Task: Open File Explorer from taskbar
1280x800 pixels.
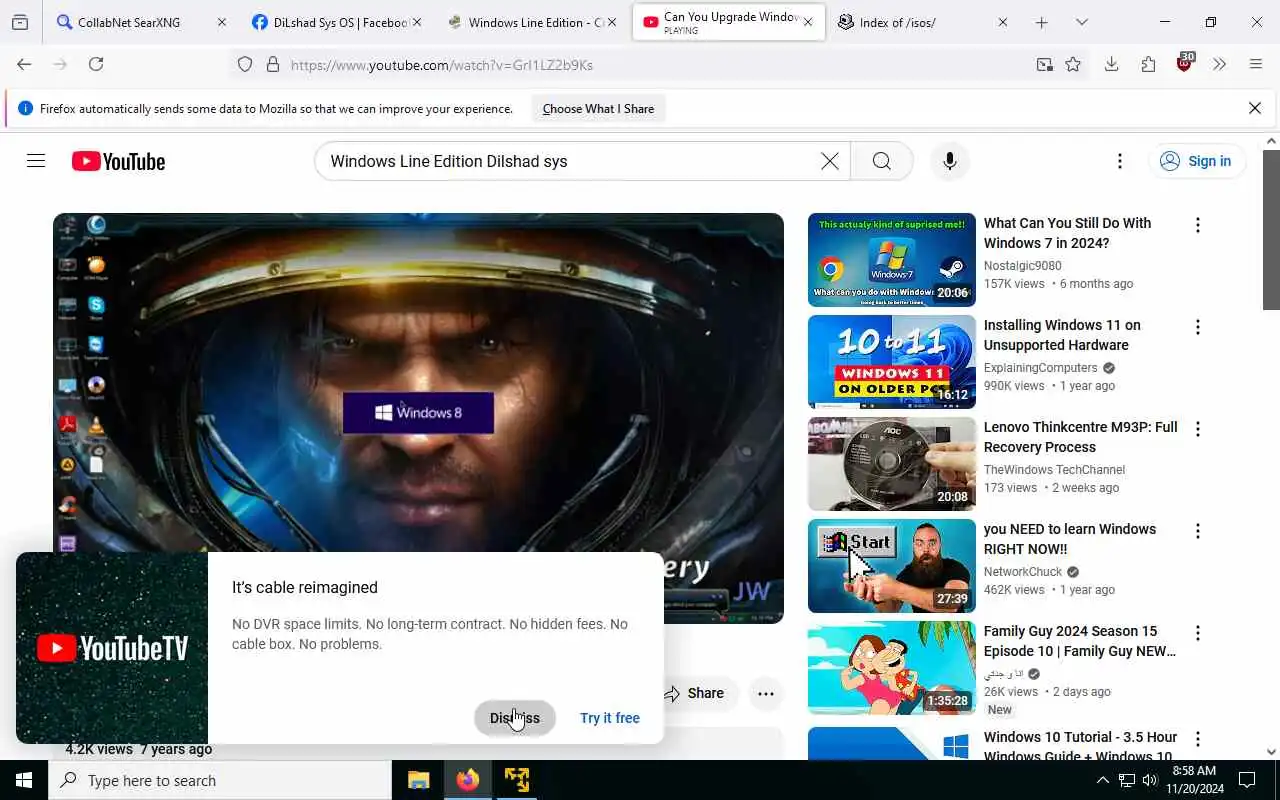Action: pos(418,780)
